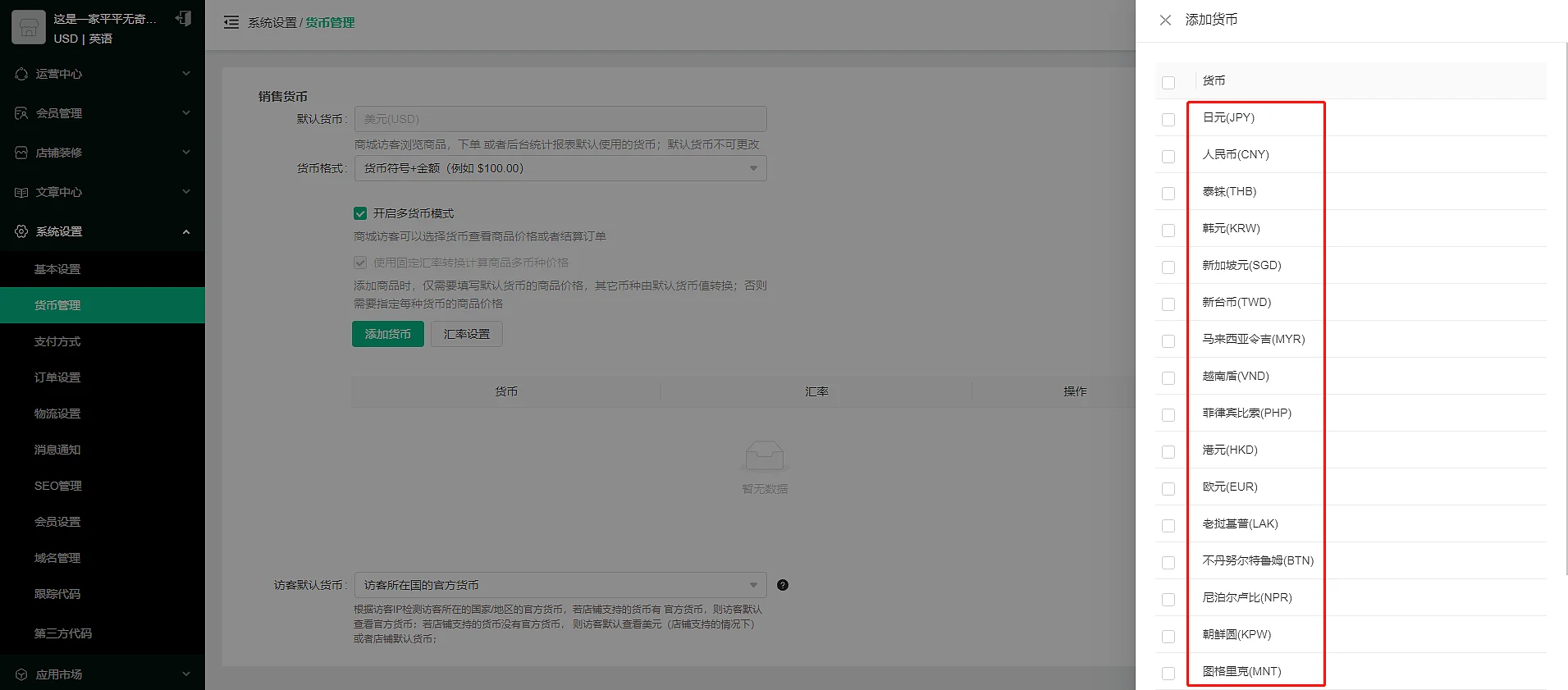Click the store avatar icon in sidebar
The image size is (1568, 690).
point(29,28)
